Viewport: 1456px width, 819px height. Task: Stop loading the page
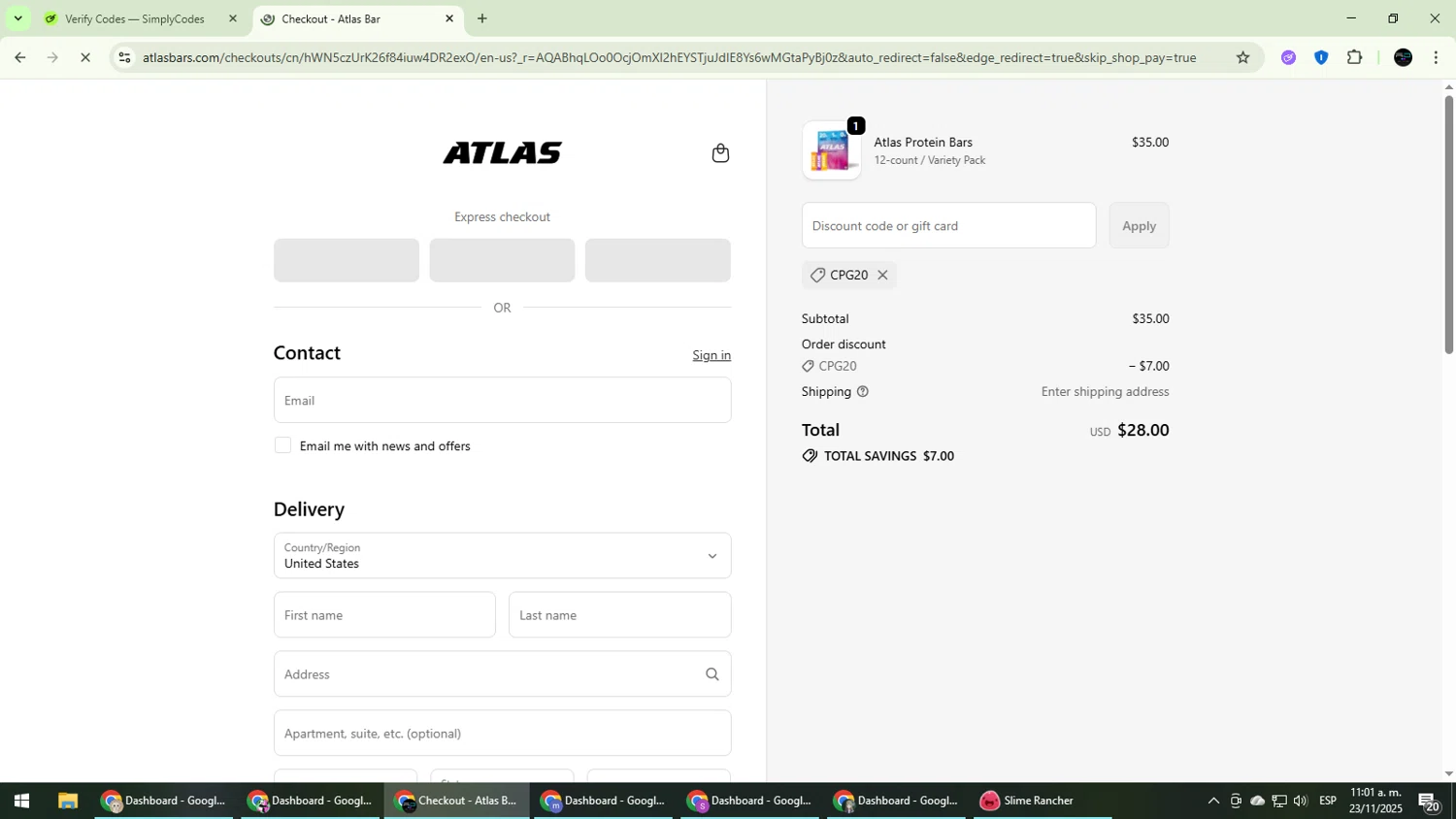[85, 57]
